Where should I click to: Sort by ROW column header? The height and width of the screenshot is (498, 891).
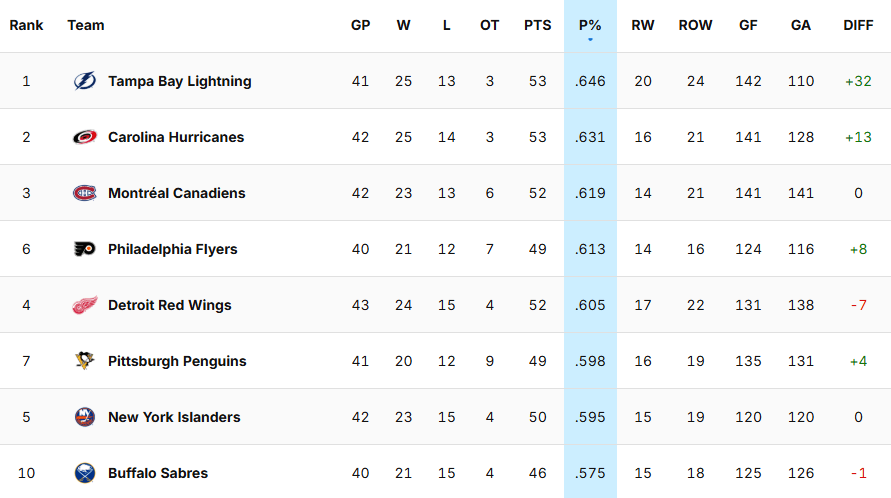pyautogui.click(x=695, y=26)
